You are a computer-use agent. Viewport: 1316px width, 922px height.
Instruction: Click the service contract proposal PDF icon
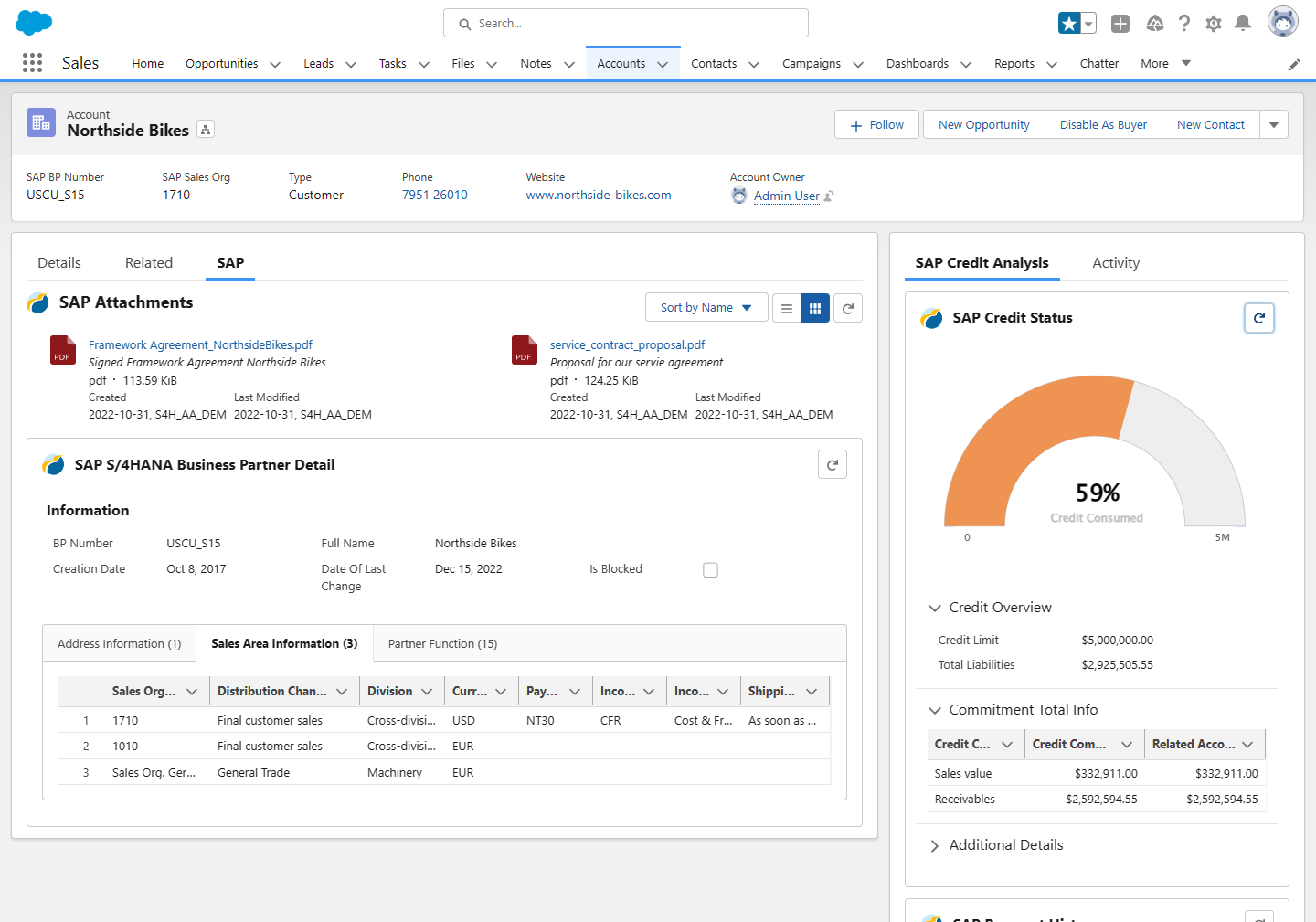pyautogui.click(x=525, y=350)
